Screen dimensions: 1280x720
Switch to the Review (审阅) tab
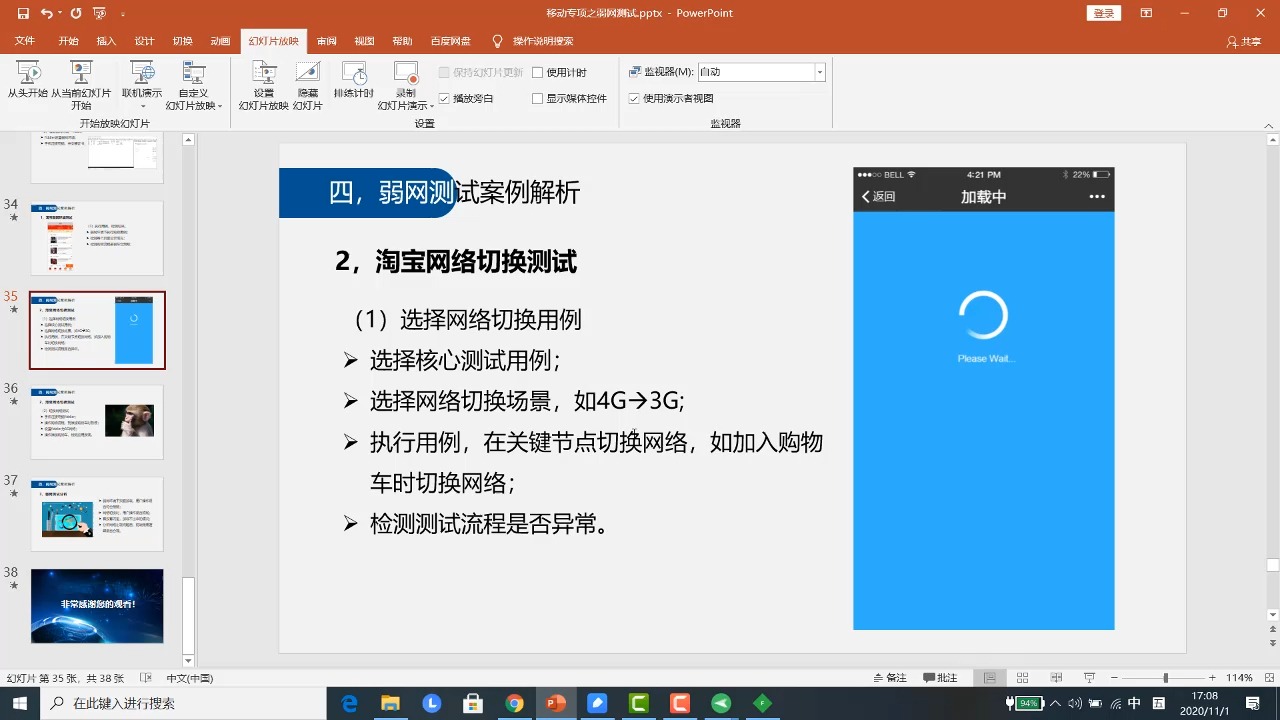pos(326,41)
